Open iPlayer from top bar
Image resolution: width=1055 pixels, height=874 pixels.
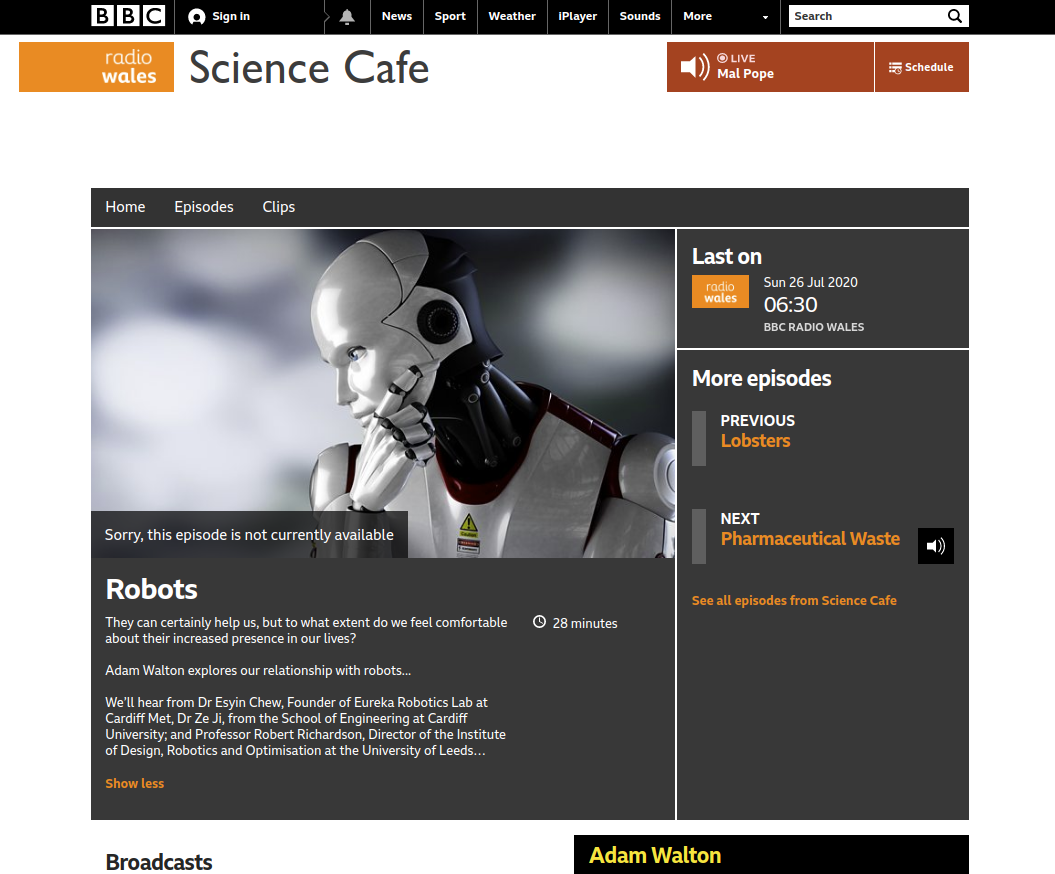coord(577,16)
